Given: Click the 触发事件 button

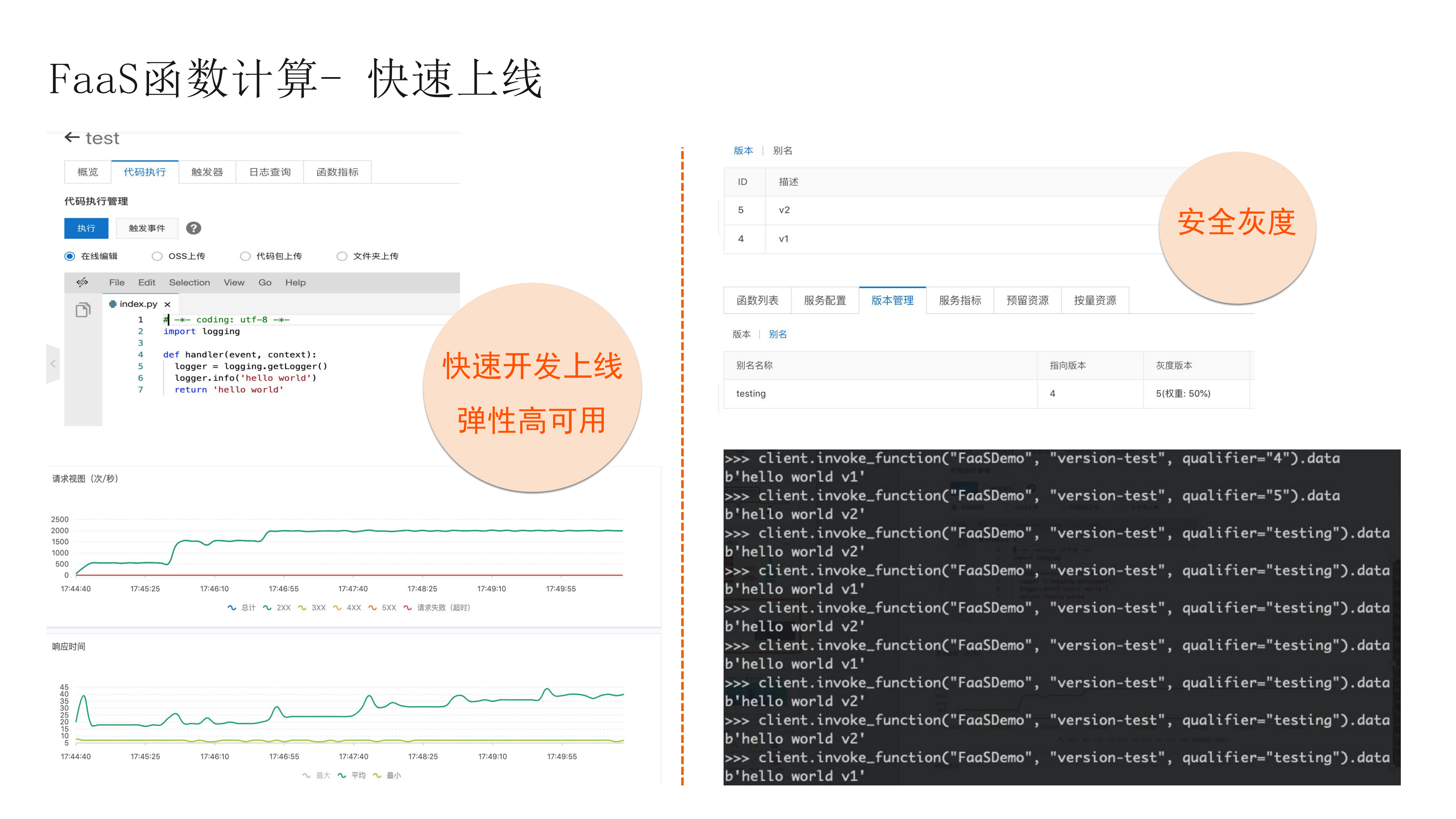Looking at the screenshot, I should [x=146, y=228].
